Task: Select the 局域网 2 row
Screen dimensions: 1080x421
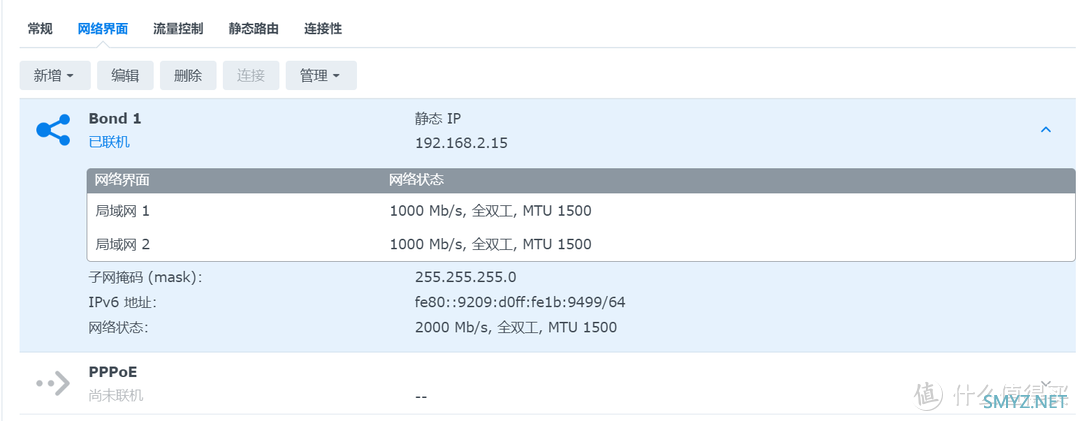Action: point(581,244)
